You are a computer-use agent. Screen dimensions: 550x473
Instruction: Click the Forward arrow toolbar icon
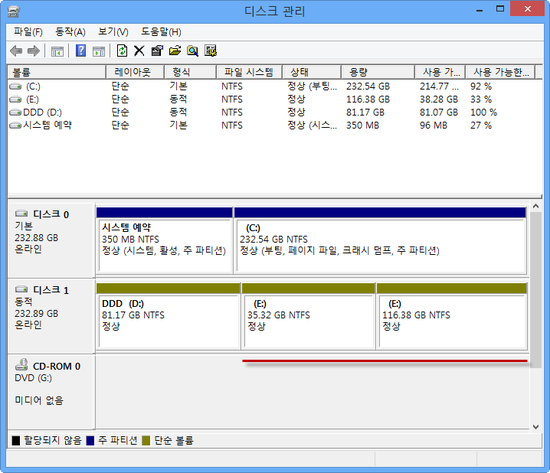33,51
